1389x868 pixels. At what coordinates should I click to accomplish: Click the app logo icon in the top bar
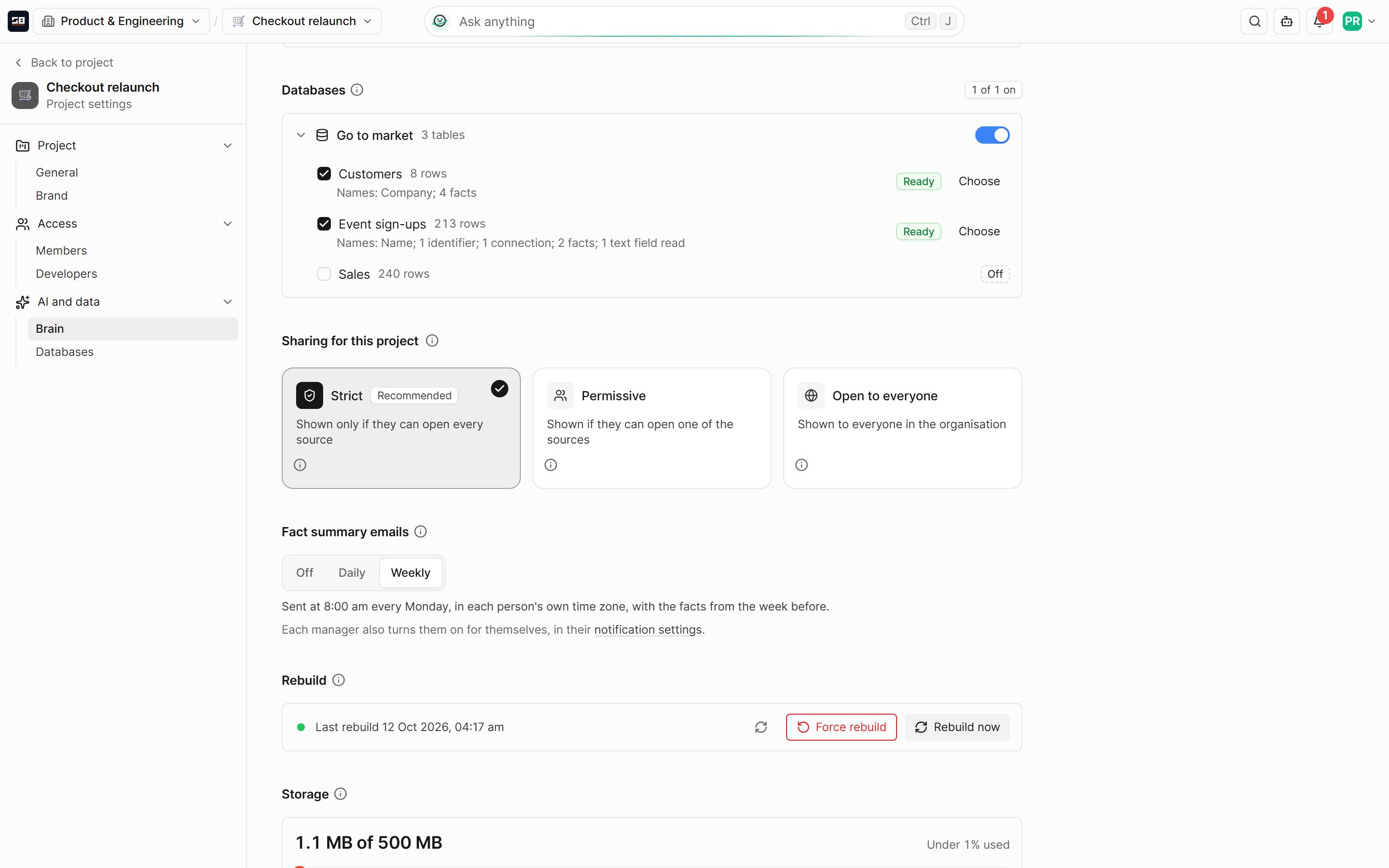[18, 21]
